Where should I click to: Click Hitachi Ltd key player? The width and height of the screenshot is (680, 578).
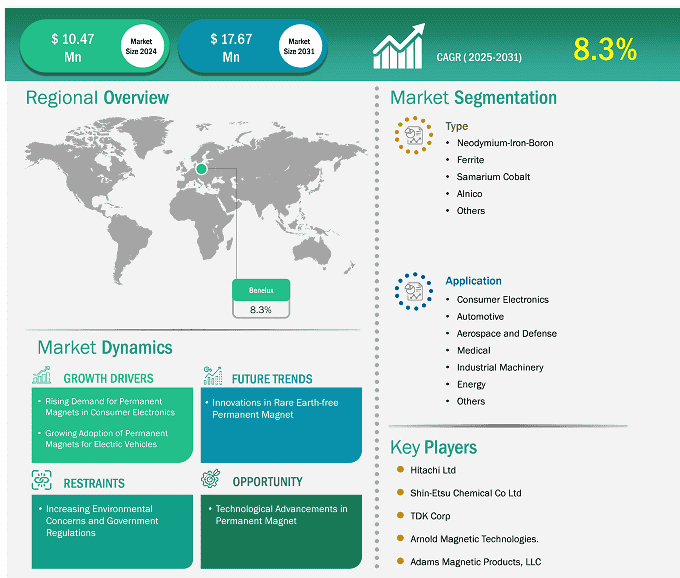433,470
